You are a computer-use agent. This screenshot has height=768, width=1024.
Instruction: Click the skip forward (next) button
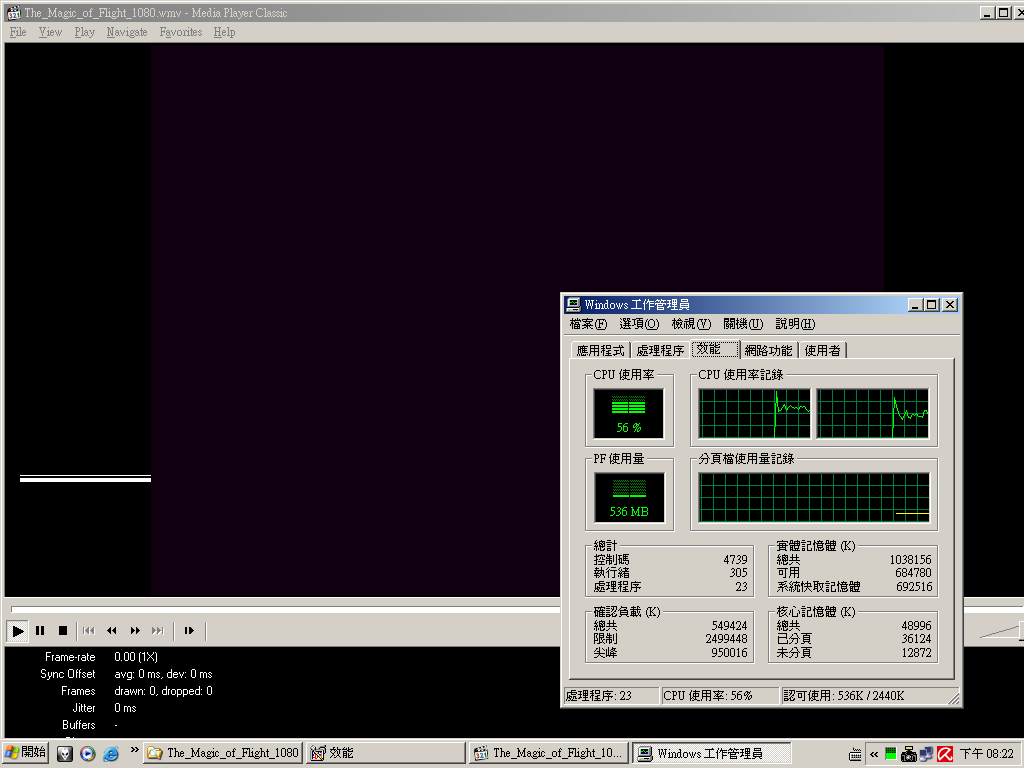(x=157, y=631)
